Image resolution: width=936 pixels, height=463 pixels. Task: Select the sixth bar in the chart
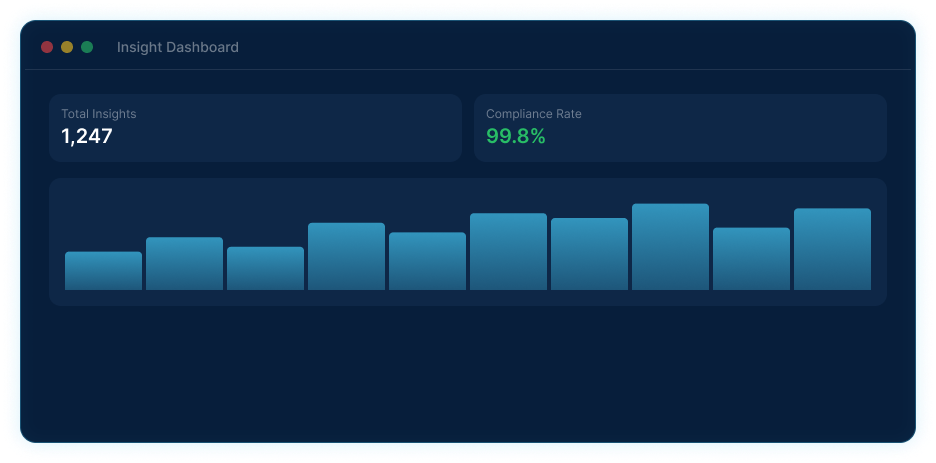(x=508, y=252)
